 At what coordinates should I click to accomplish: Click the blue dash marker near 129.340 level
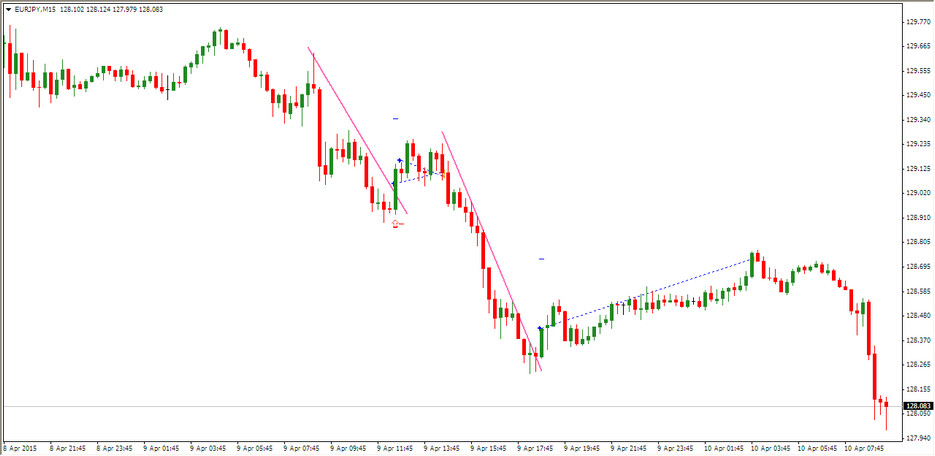(396, 119)
